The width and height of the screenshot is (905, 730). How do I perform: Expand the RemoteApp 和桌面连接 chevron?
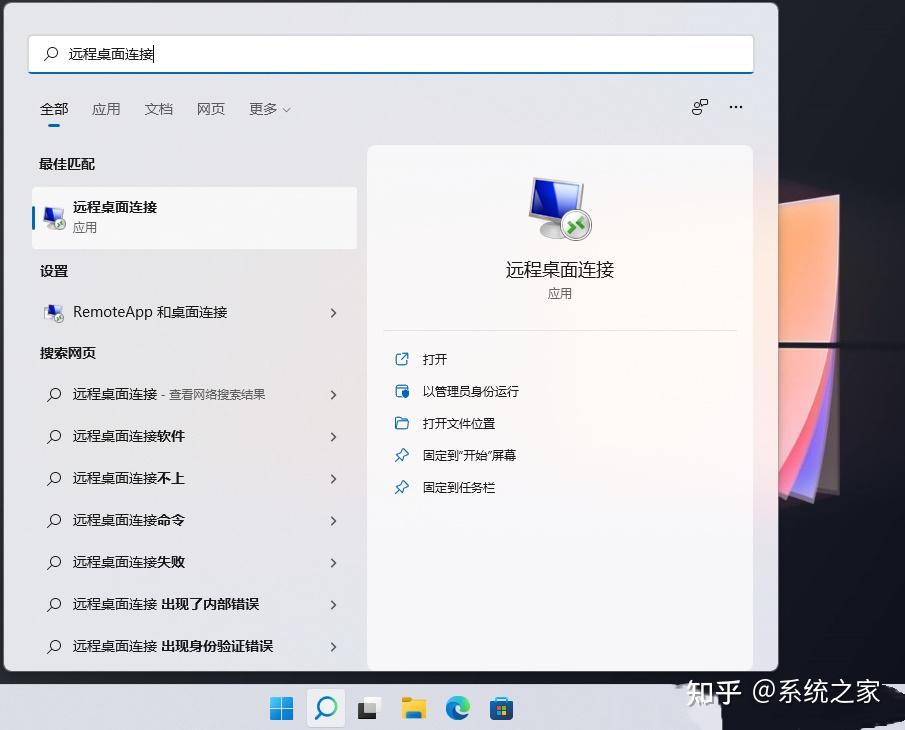[334, 313]
